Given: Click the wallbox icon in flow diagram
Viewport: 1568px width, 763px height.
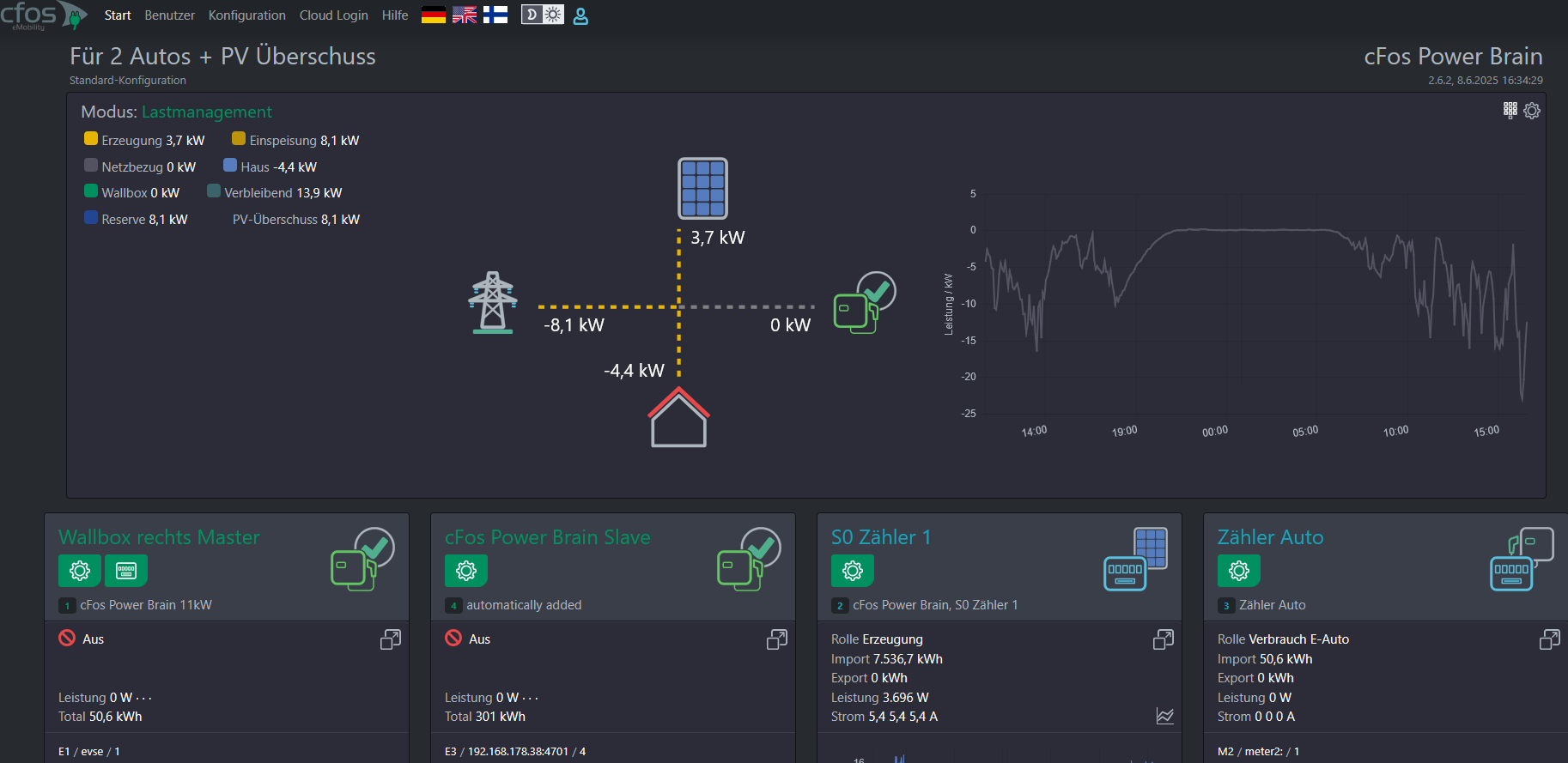Looking at the screenshot, I should point(865,303).
